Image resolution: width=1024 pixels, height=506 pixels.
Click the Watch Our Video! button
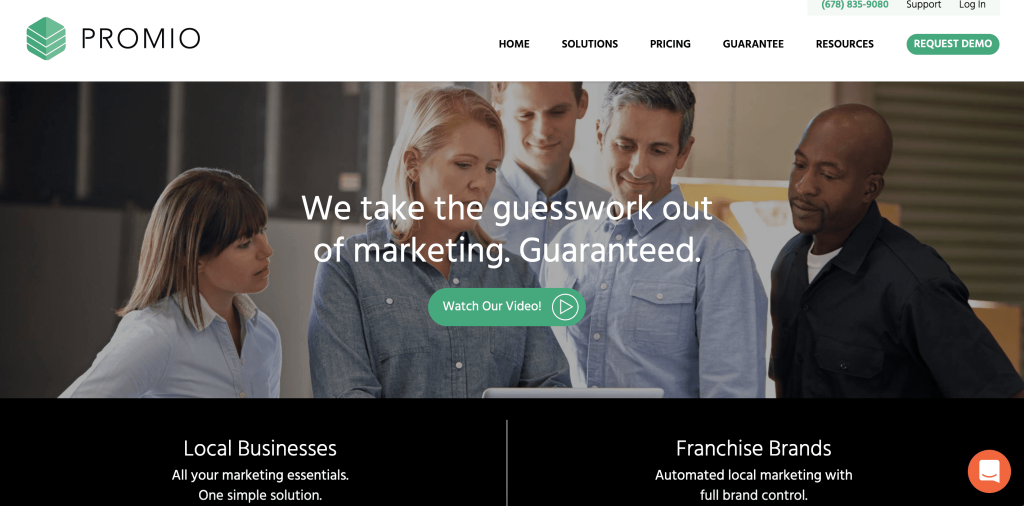click(x=507, y=306)
